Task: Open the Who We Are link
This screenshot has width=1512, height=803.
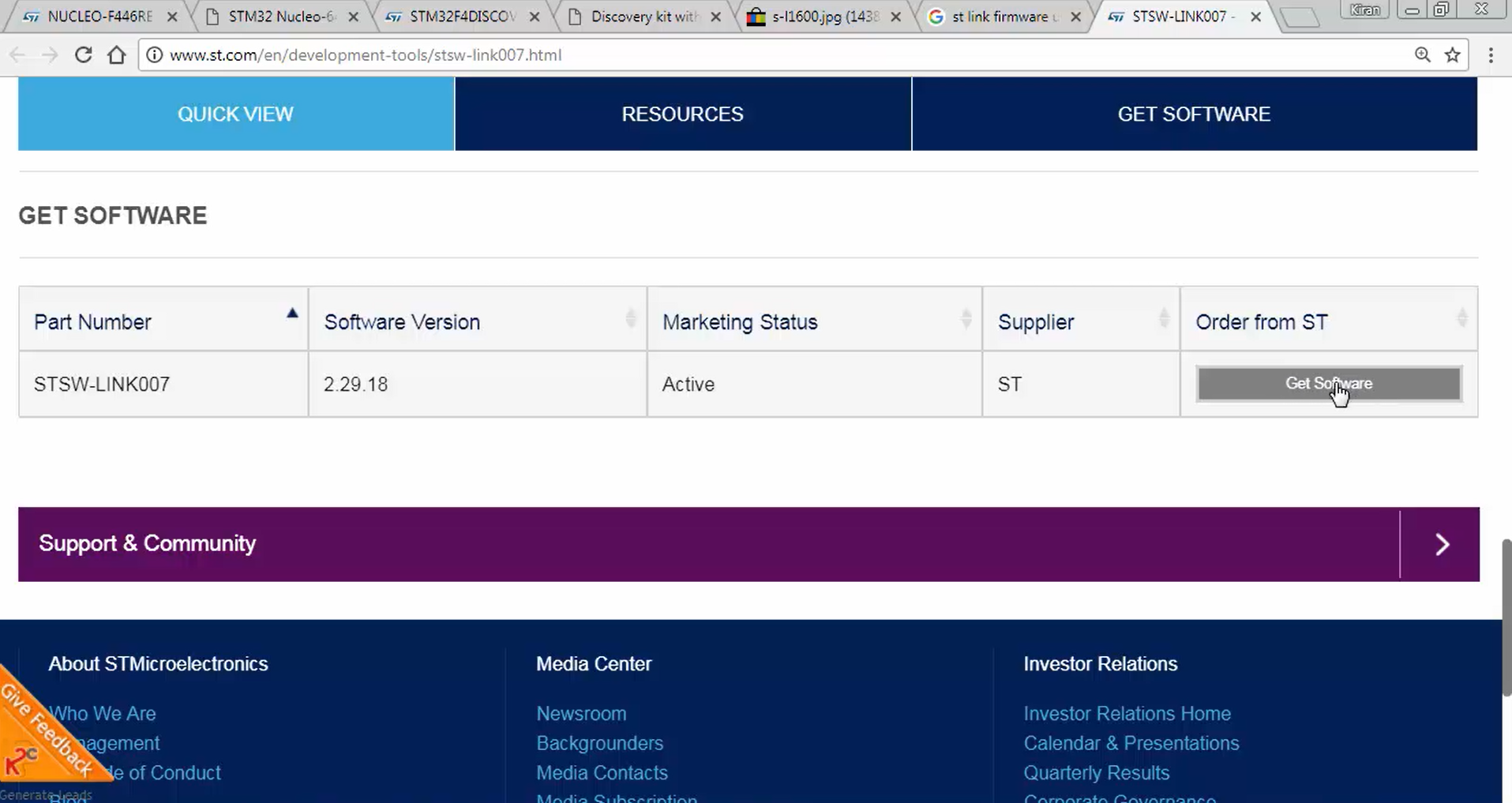Action: tap(102, 713)
